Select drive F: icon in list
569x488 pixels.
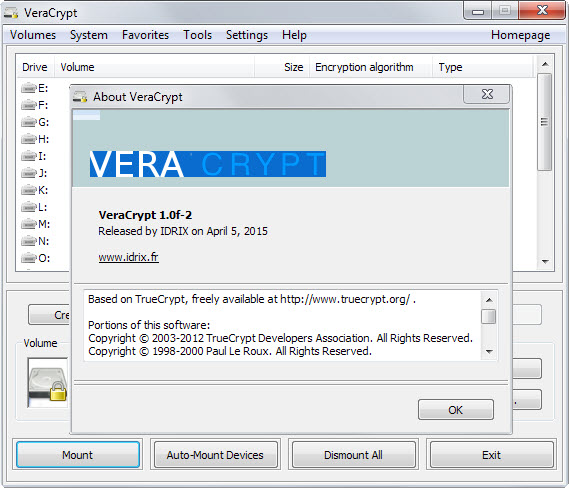pos(28,105)
